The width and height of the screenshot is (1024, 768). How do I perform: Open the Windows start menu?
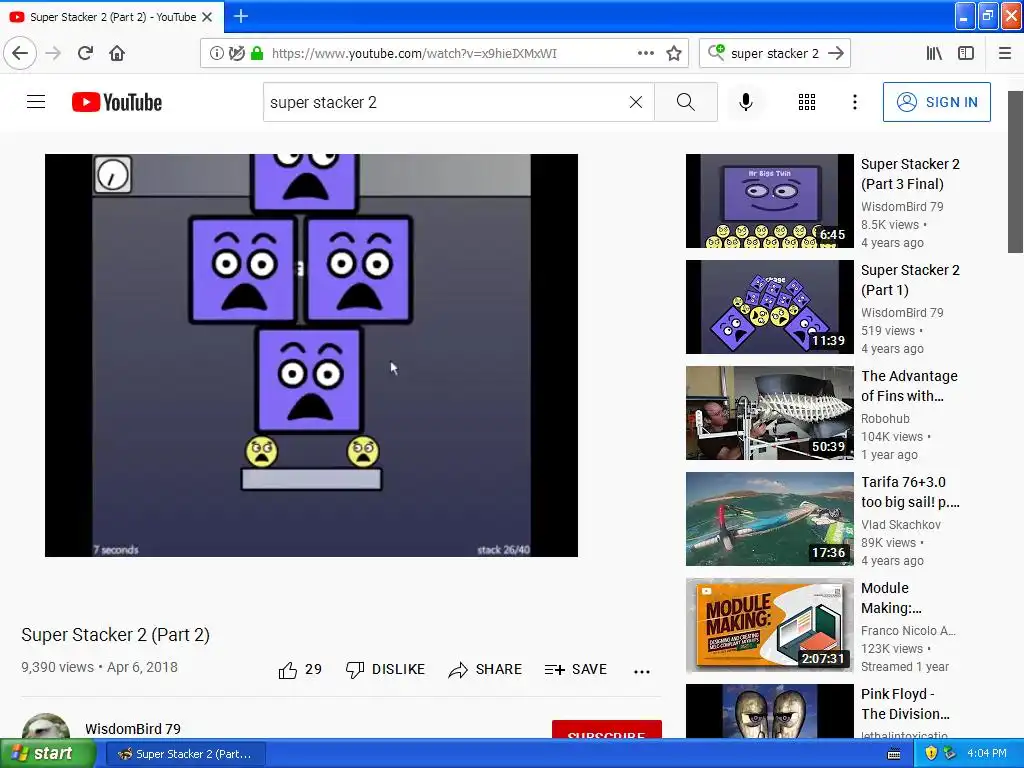point(46,754)
